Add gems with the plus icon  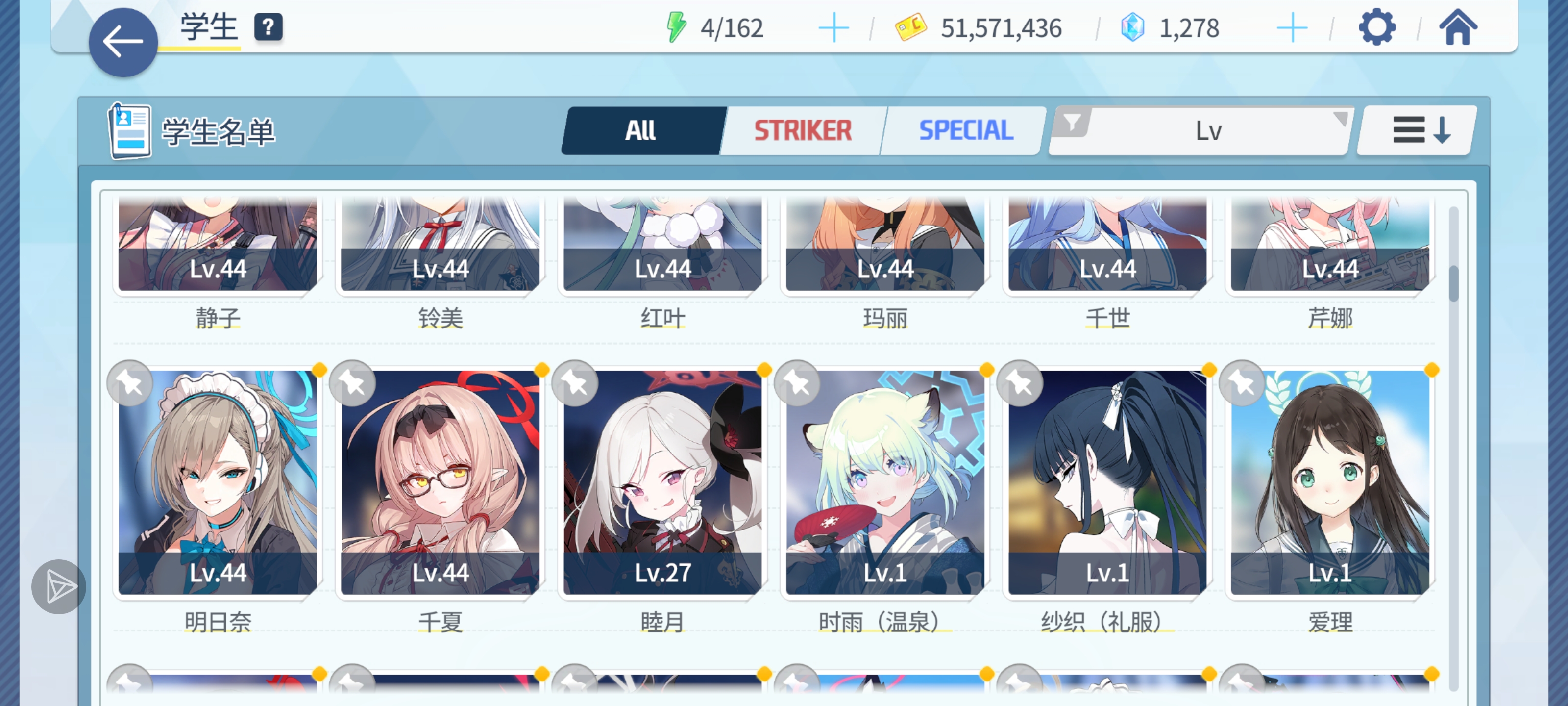pos(1292,28)
